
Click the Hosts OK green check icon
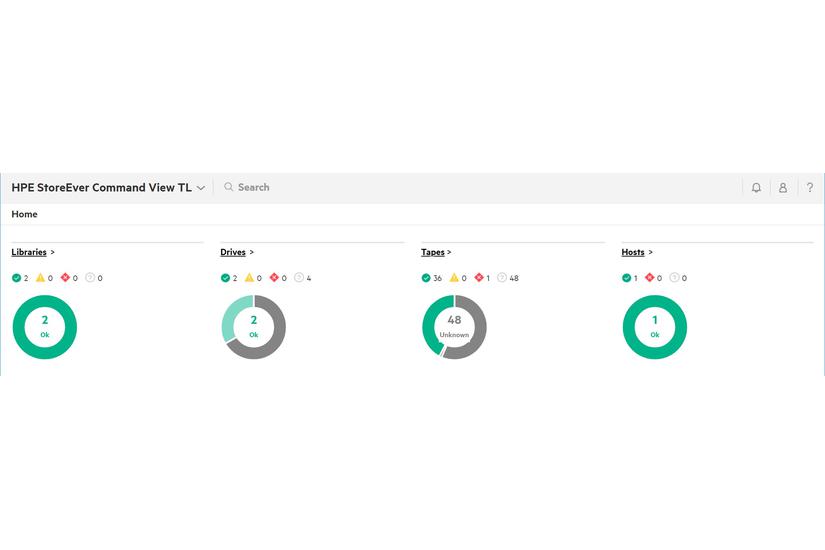point(626,278)
